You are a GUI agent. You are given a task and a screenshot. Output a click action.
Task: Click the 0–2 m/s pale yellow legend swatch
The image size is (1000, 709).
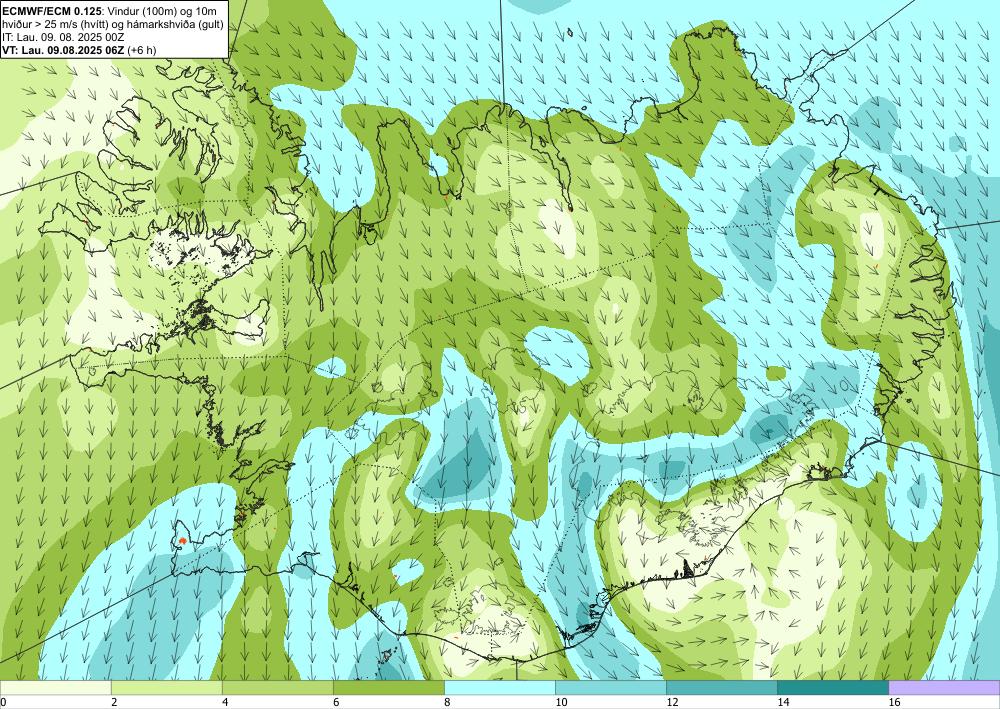point(55,688)
